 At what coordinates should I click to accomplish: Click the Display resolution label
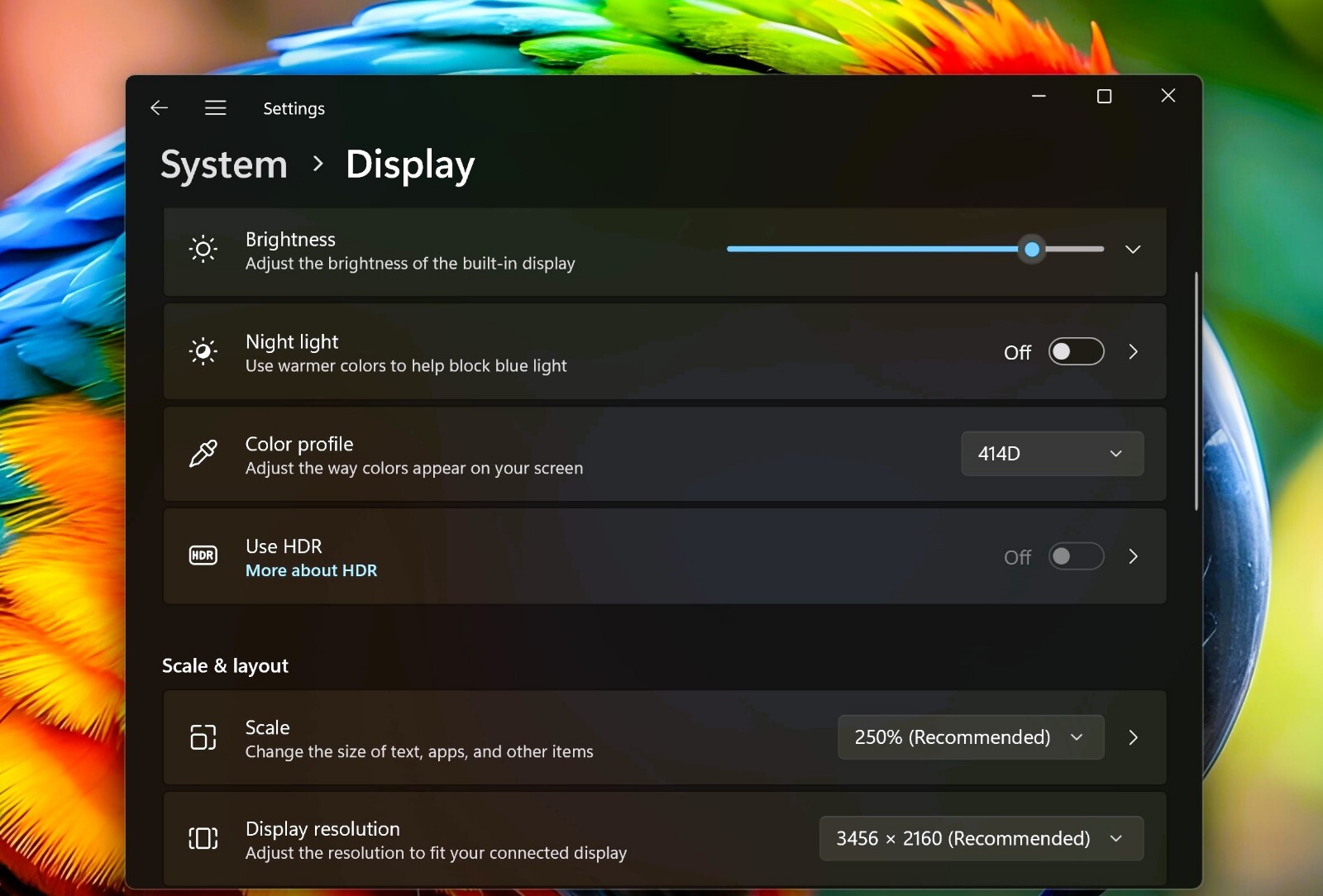(x=322, y=828)
